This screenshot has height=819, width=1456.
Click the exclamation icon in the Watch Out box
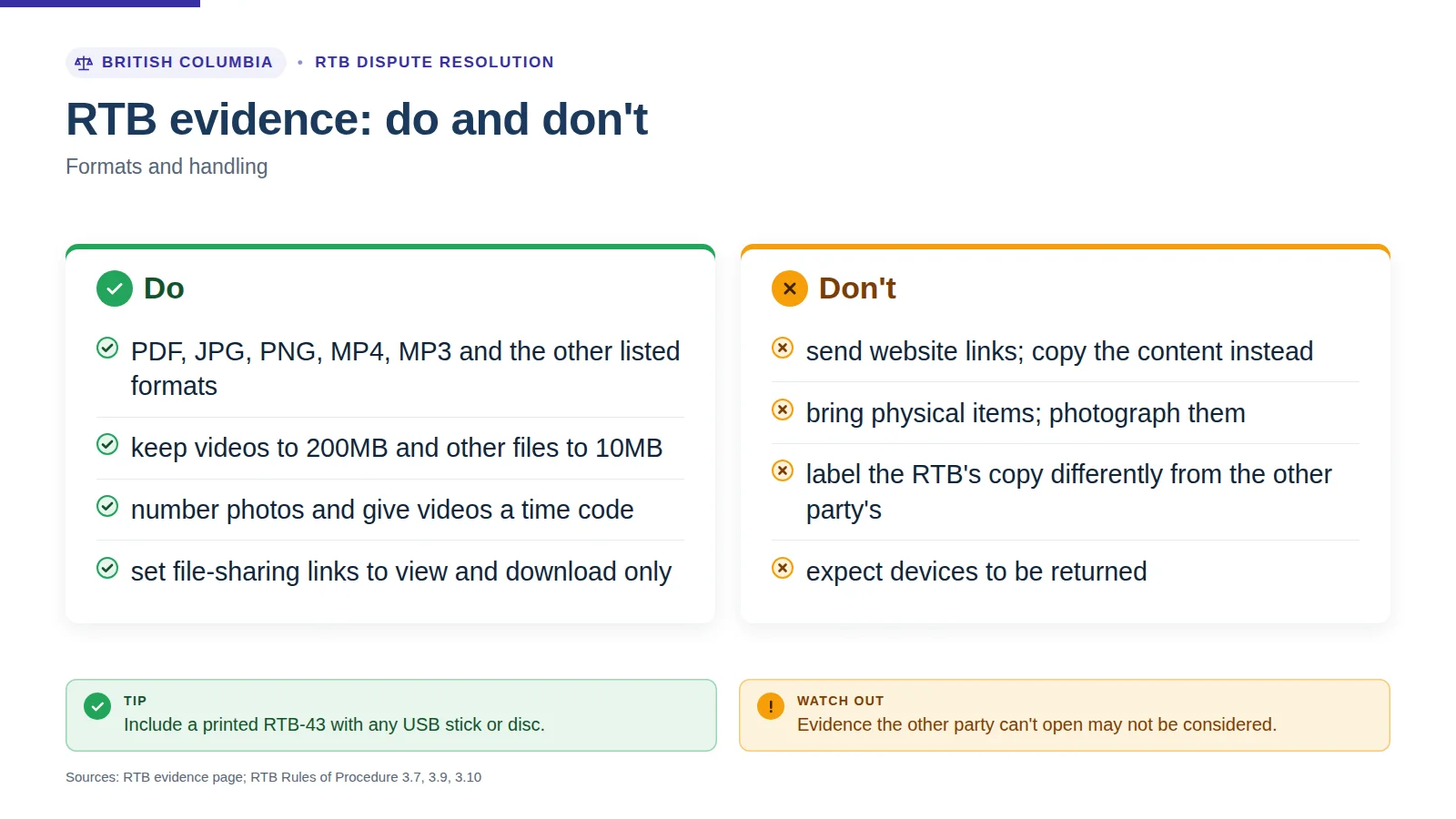click(x=771, y=706)
